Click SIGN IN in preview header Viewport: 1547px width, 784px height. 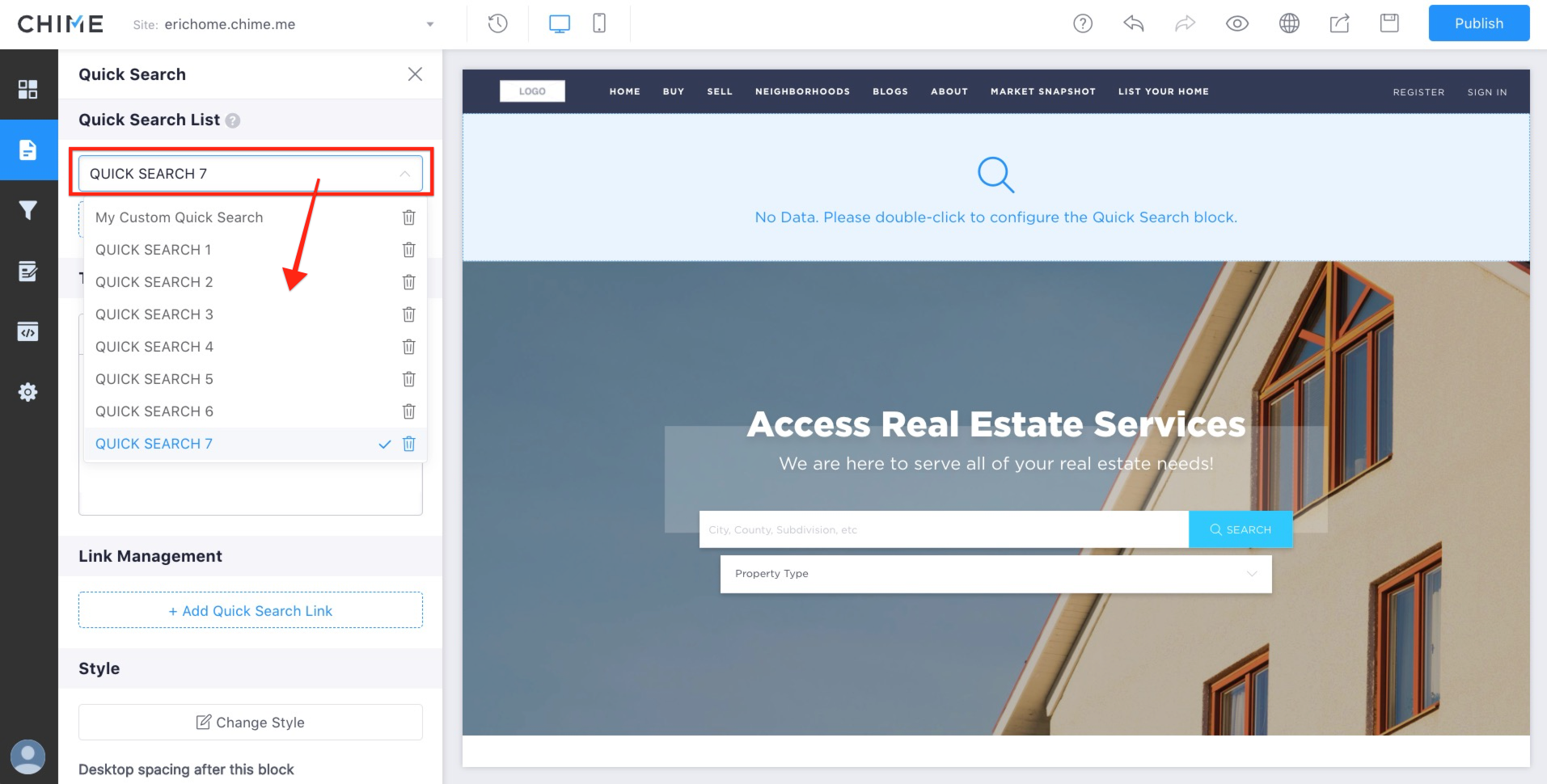1487,92
